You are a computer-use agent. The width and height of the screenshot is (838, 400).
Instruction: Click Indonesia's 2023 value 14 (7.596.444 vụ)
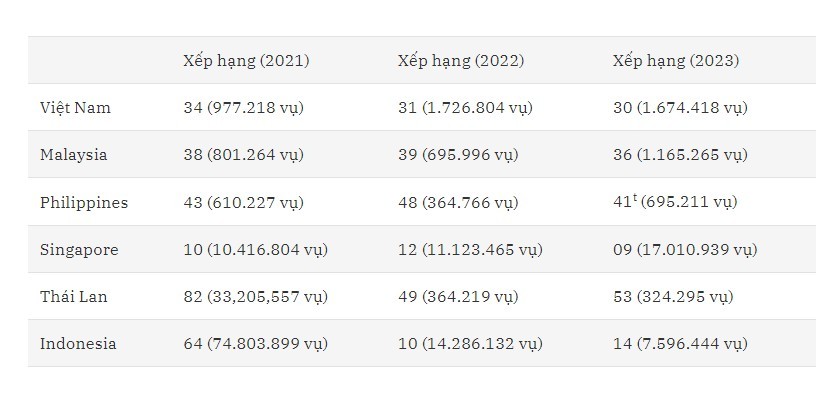click(x=680, y=344)
